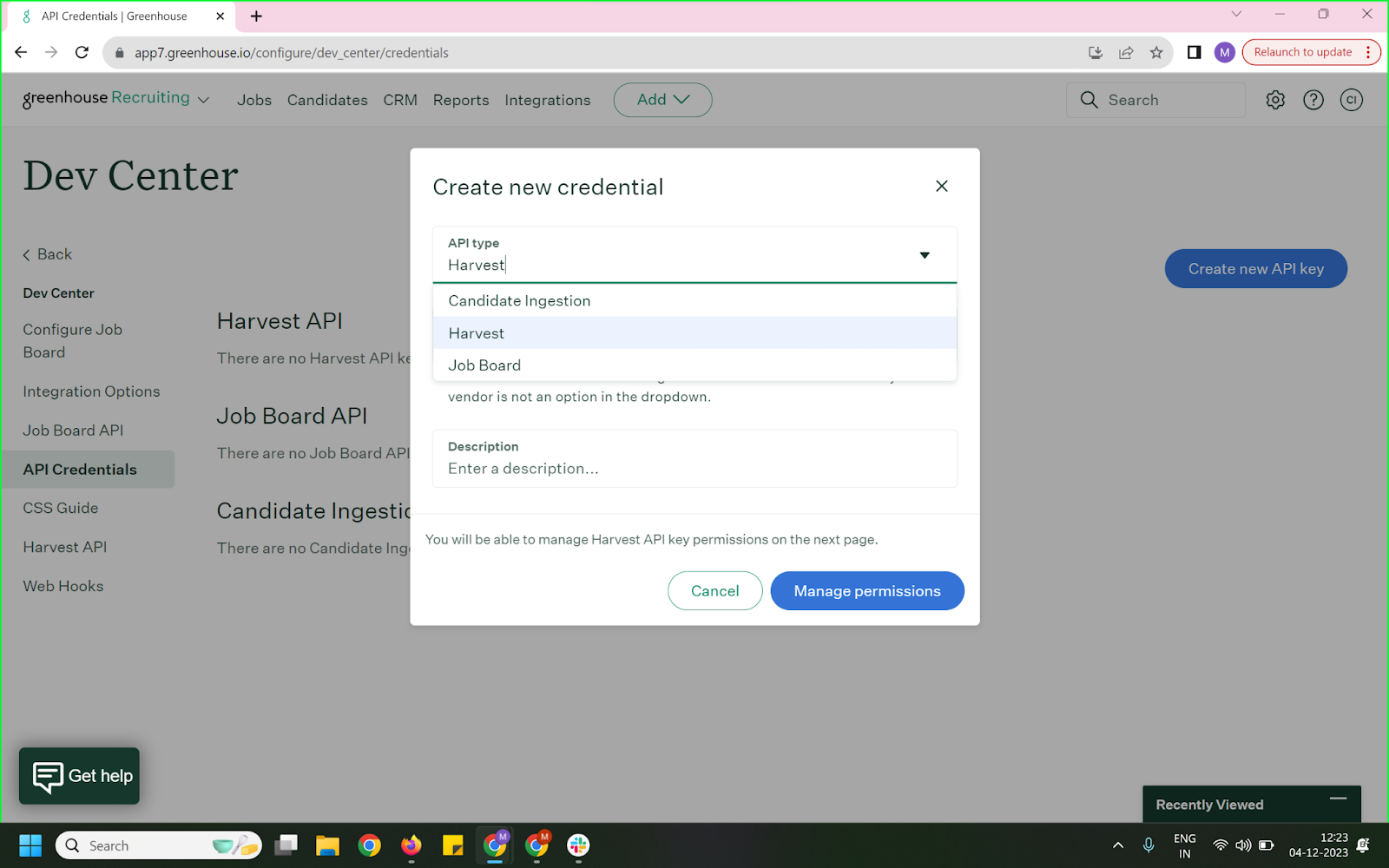Open Integration Options sidebar link
This screenshot has width=1389, height=868.
91,391
